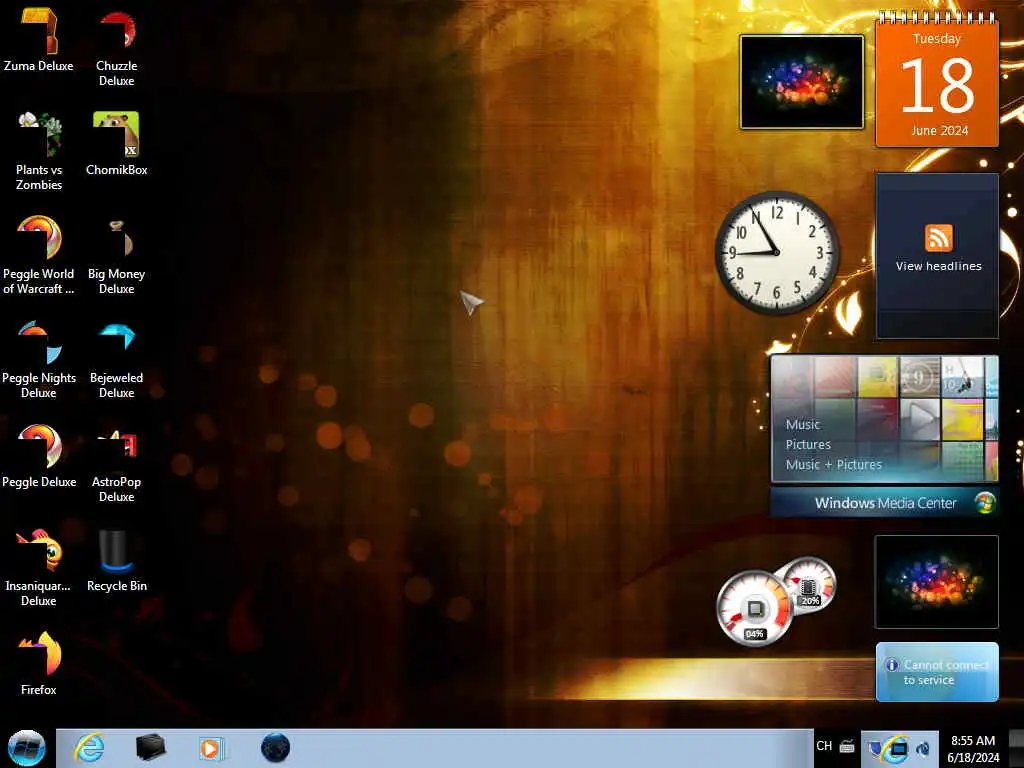The height and width of the screenshot is (768, 1024).
Task: Select the Firefox desktop shortcut
Action: (39, 663)
